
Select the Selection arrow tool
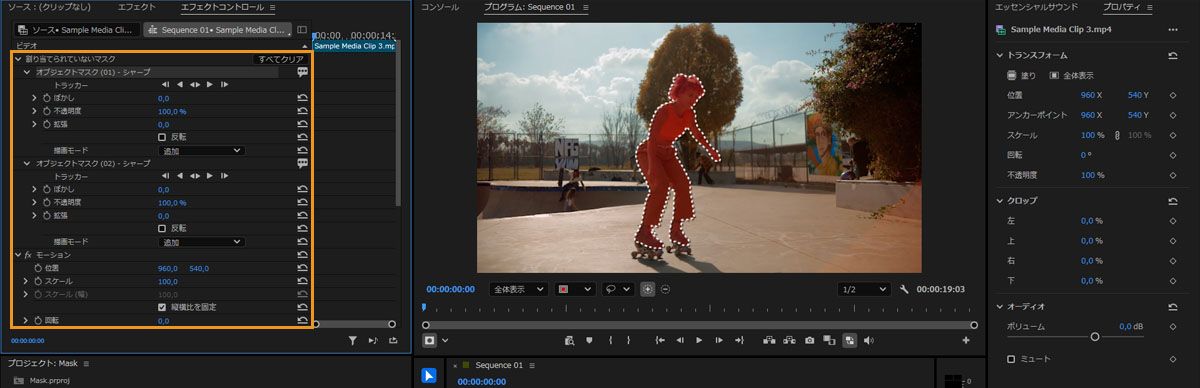coord(428,375)
